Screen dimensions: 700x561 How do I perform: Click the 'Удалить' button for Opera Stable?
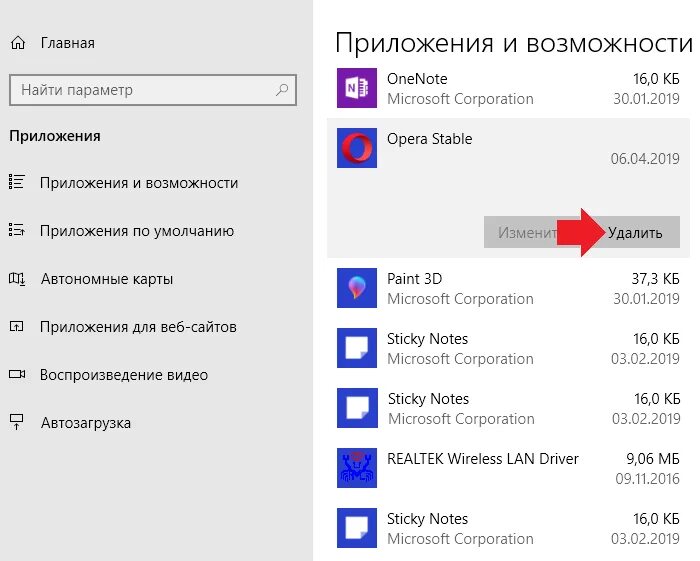[x=635, y=233]
